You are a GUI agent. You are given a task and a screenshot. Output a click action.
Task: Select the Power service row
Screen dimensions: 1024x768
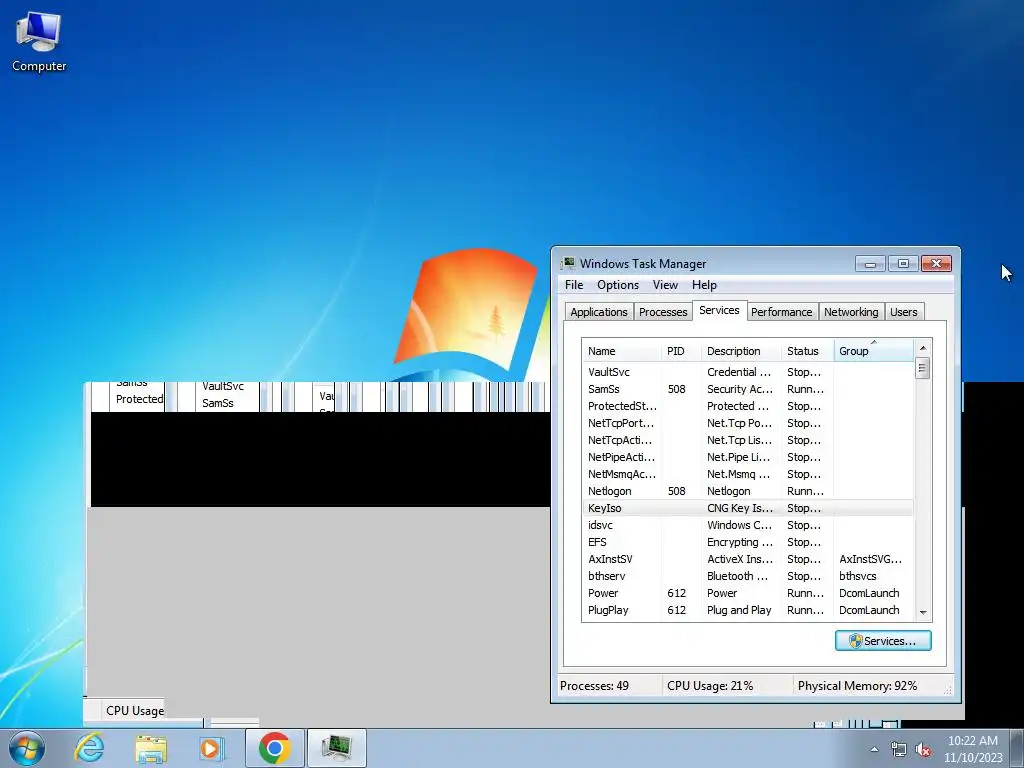[x=748, y=592]
